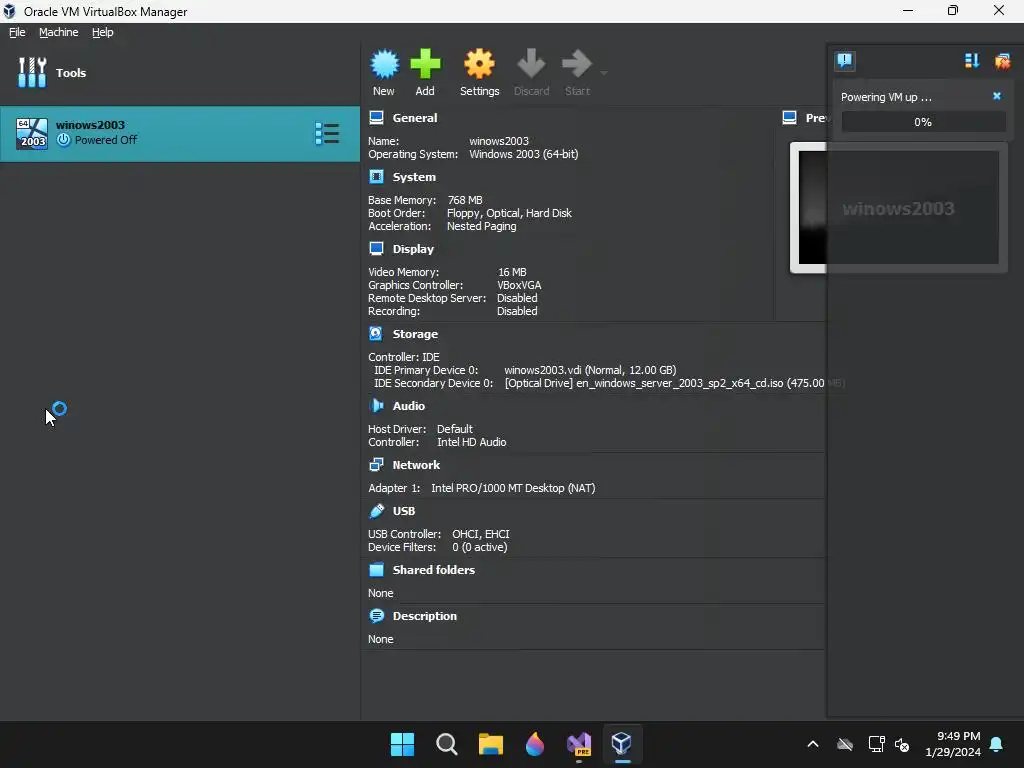Click the notification center exclamation icon
1024x768 pixels.
point(844,61)
